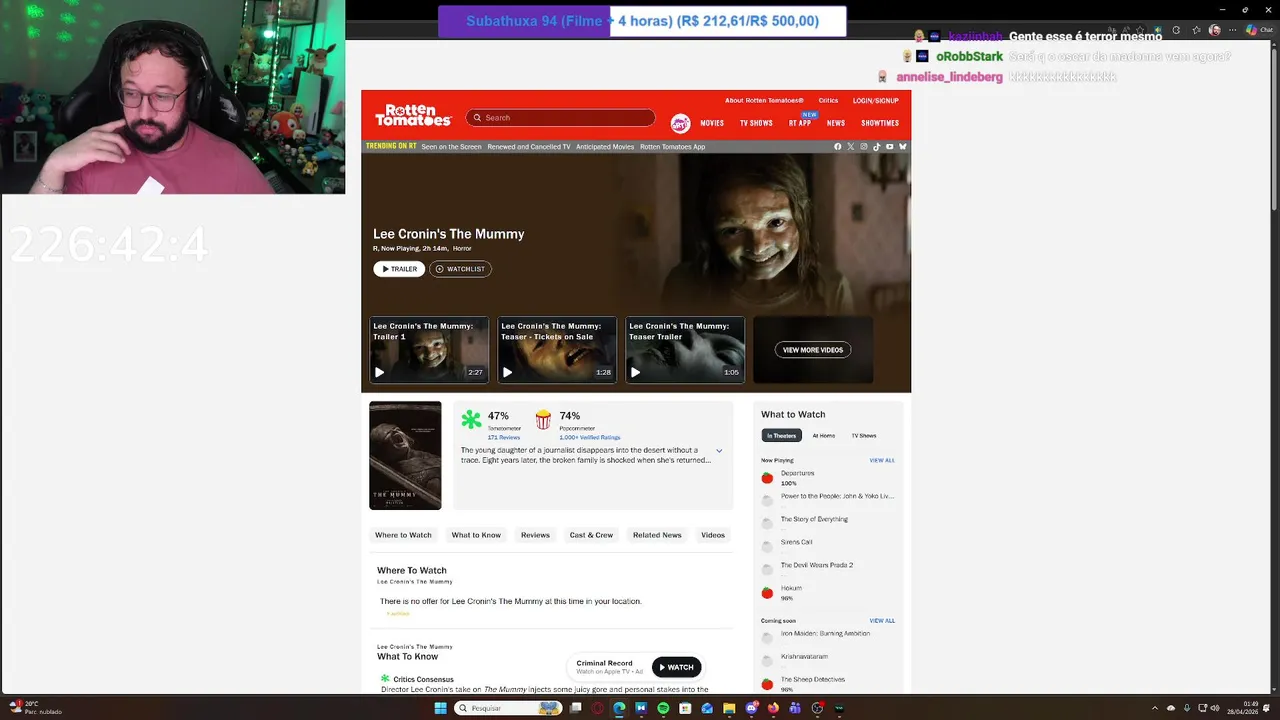Click The Mummy movie poster
1280x720 pixels.
click(405, 456)
